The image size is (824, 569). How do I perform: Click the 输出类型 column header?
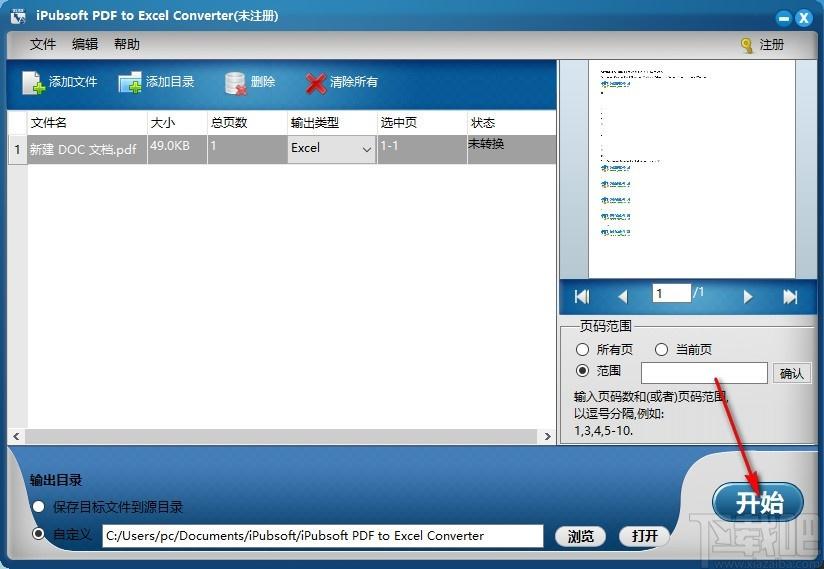point(332,123)
